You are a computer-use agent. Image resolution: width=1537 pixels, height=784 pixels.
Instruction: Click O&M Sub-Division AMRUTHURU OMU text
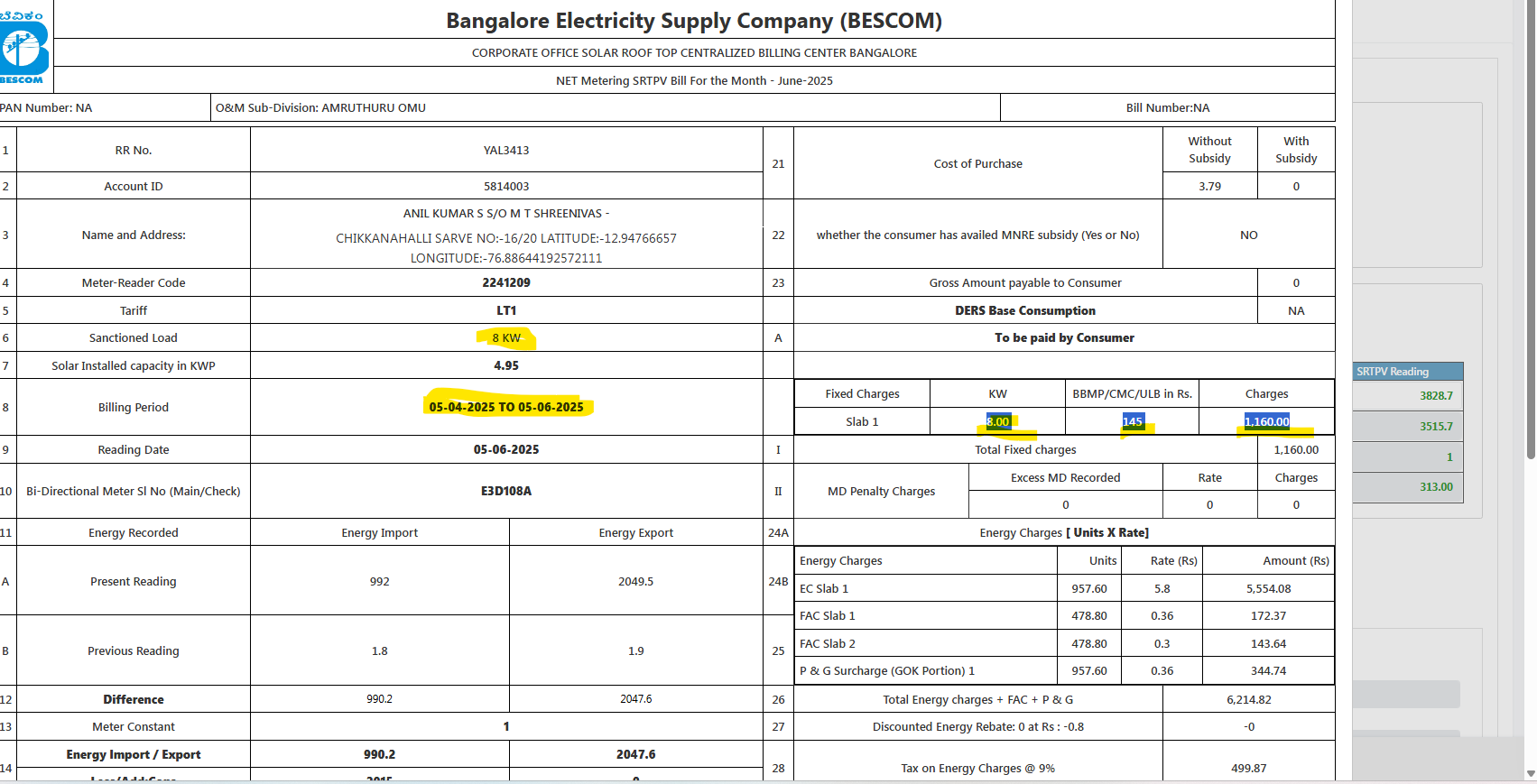(x=320, y=108)
